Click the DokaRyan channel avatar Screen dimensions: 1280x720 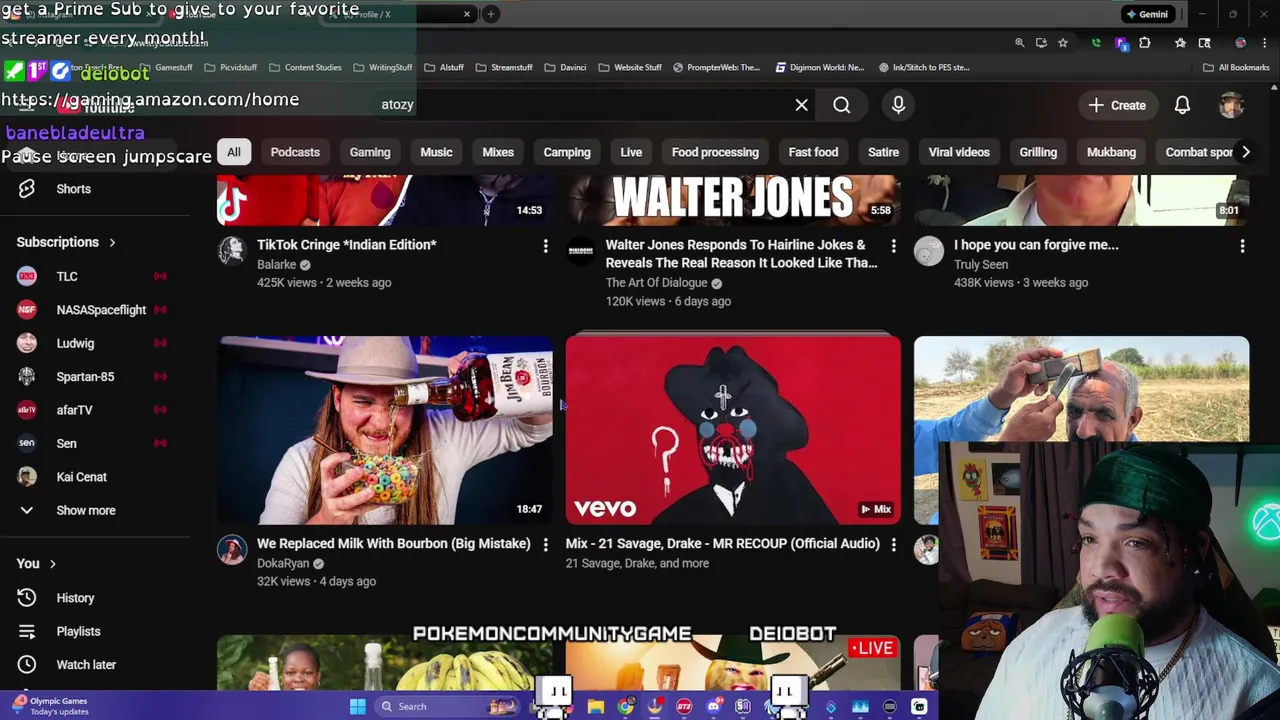point(232,550)
